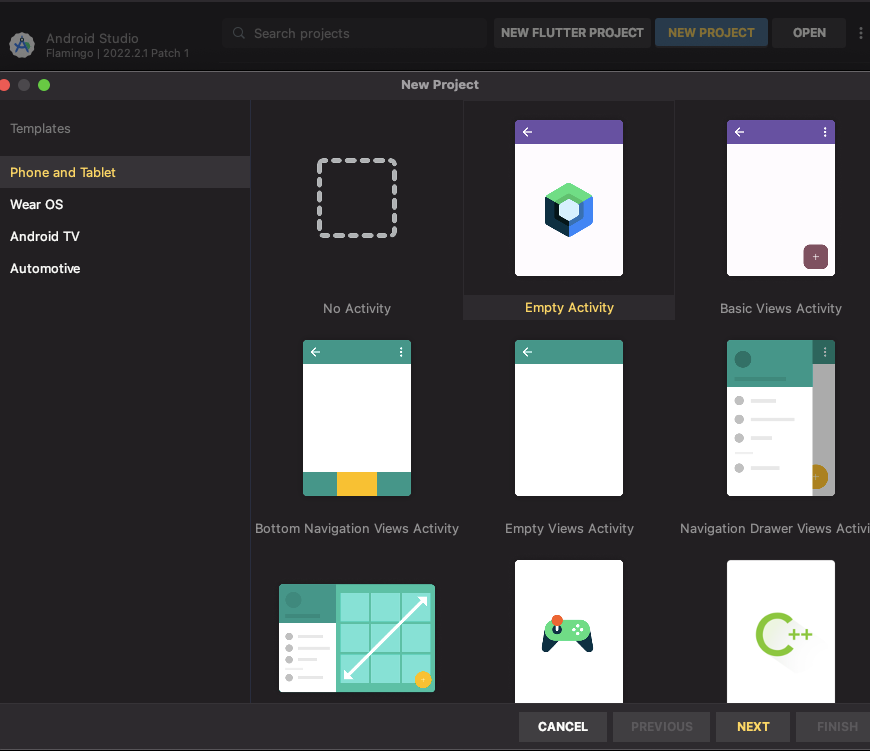Select the Game Activity controller icon template
The image size is (870, 751).
568,631
